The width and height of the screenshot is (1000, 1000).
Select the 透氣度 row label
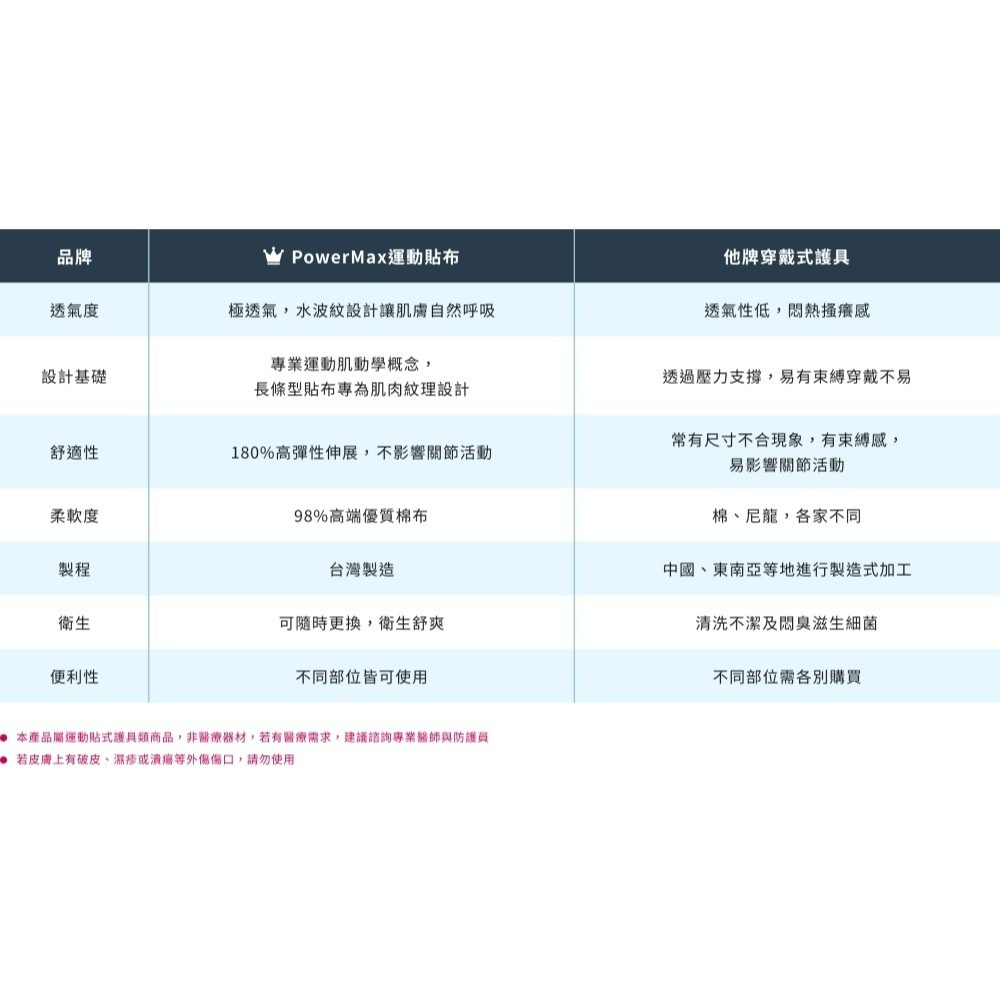click(75, 310)
